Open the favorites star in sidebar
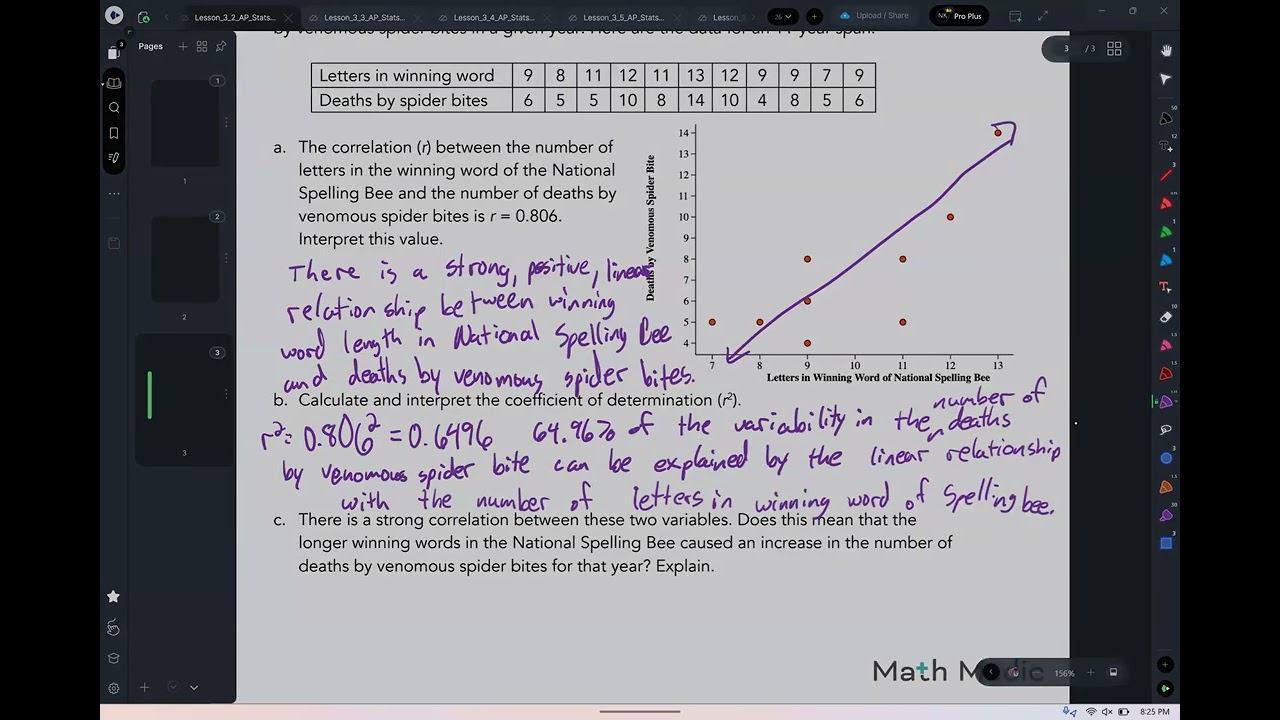 [x=113, y=597]
